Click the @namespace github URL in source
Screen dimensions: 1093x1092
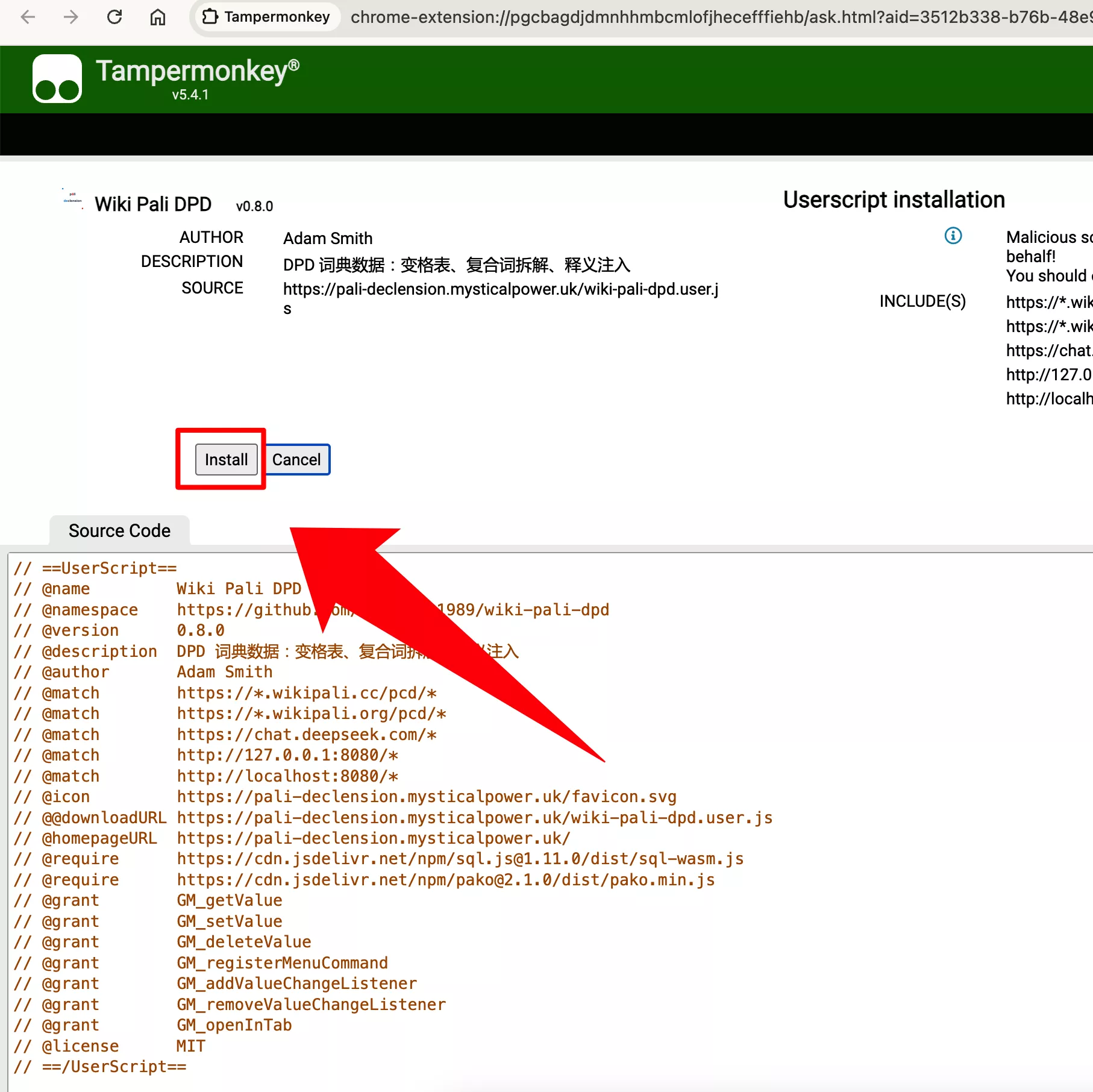pyautogui.click(x=393, y=610)
